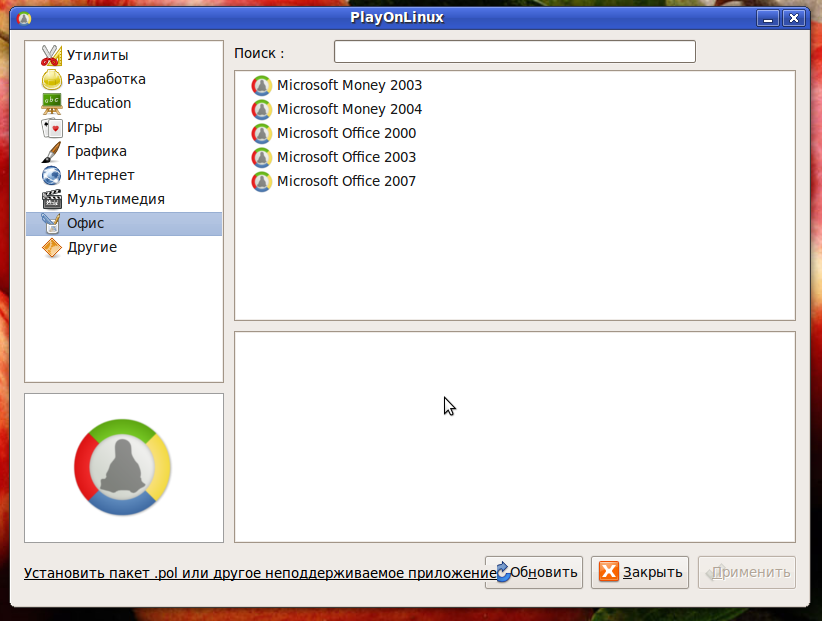
Task: Select Microsoft Money 2003 in list
Action: tap(349, 85)
